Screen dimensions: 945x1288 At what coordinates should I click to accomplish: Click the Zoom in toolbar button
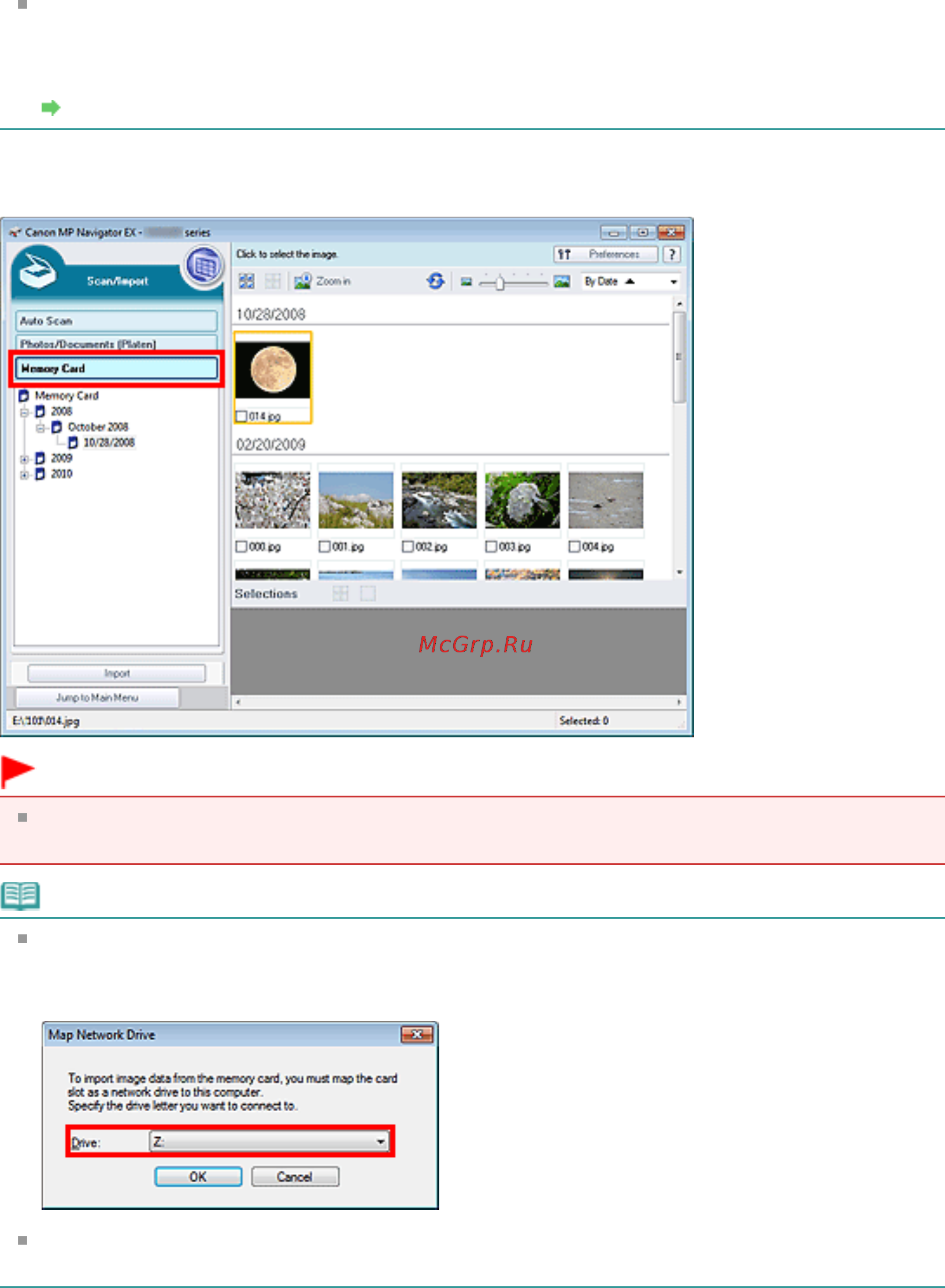click(323, 281)
